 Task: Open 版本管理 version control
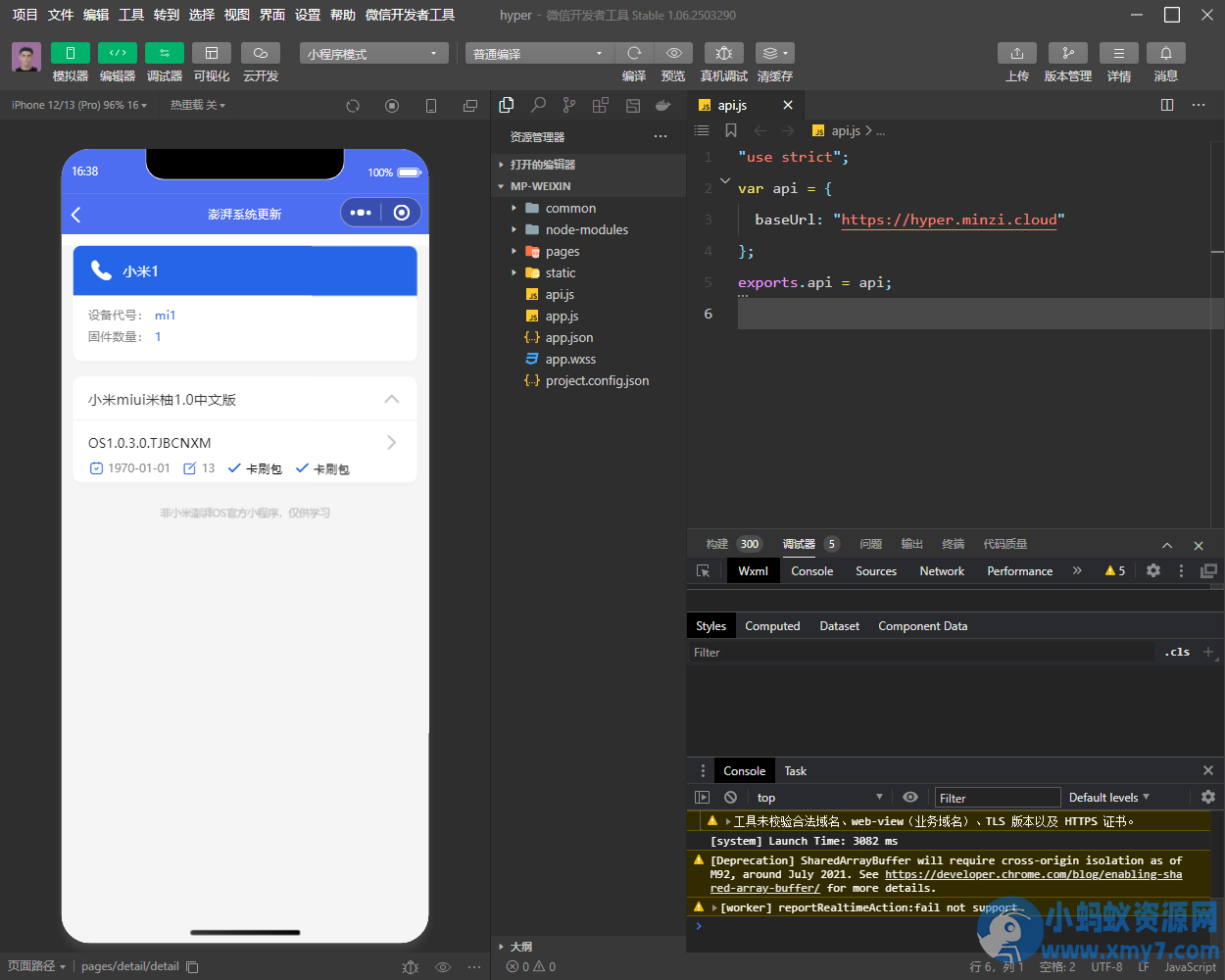coord(1068,53)
